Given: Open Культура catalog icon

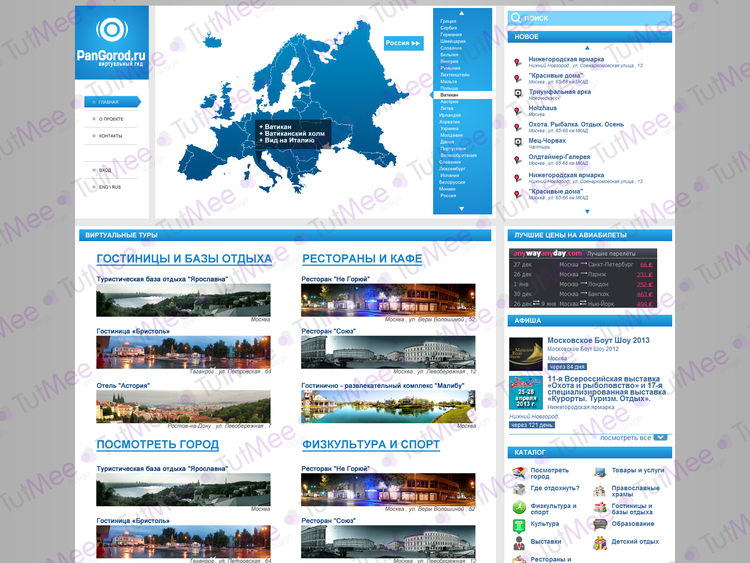Looking at the screenshot, I should click(519, 524).
